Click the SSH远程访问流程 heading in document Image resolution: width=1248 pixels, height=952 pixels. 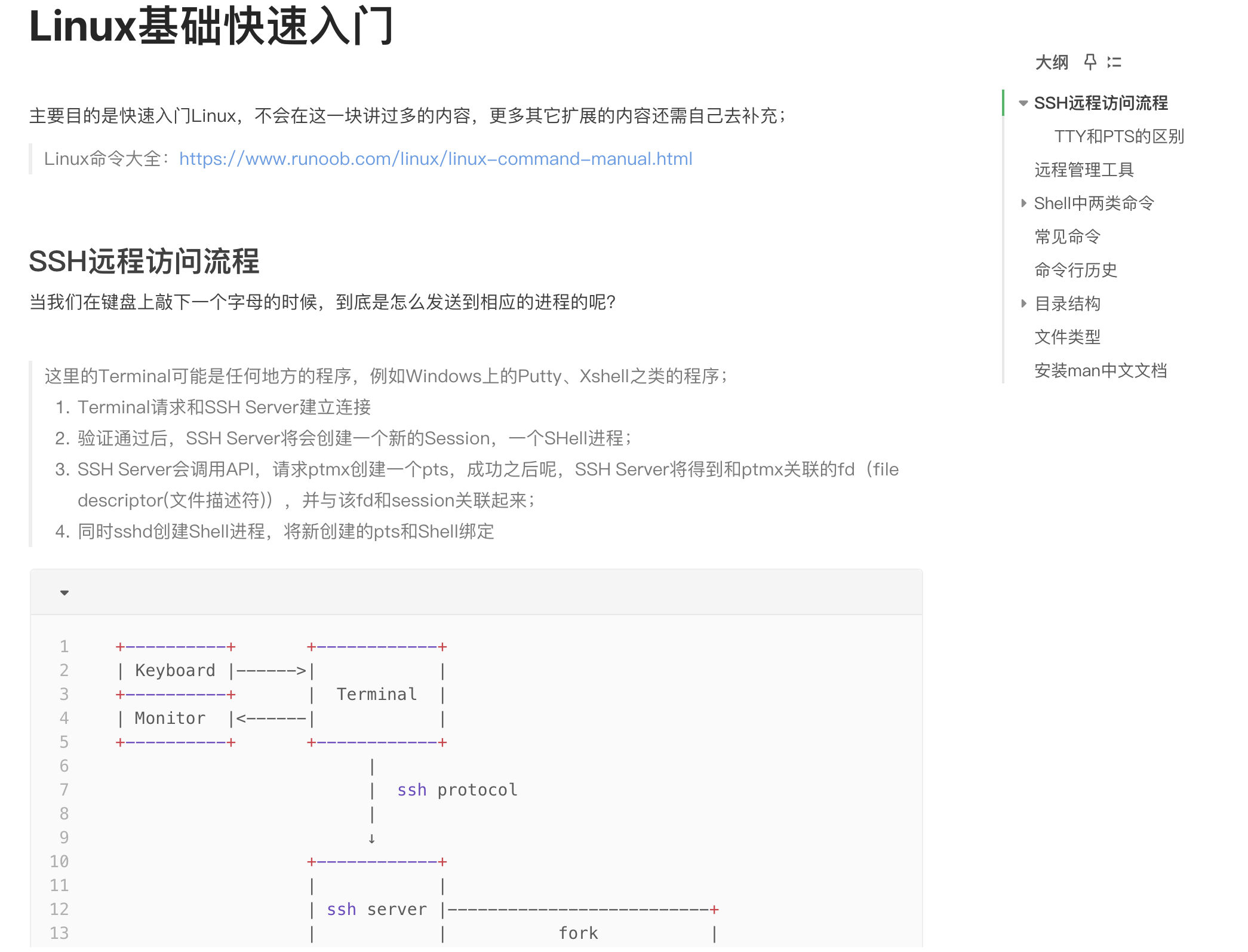(x=144, y=262)
